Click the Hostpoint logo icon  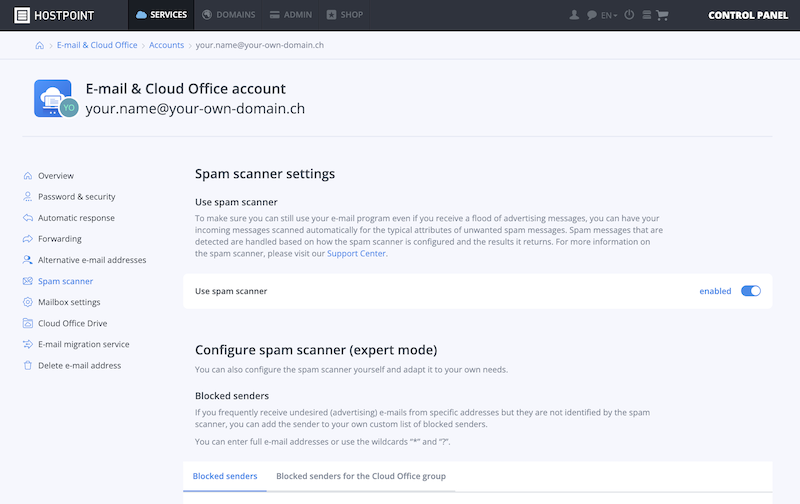(x=21, y=15)
